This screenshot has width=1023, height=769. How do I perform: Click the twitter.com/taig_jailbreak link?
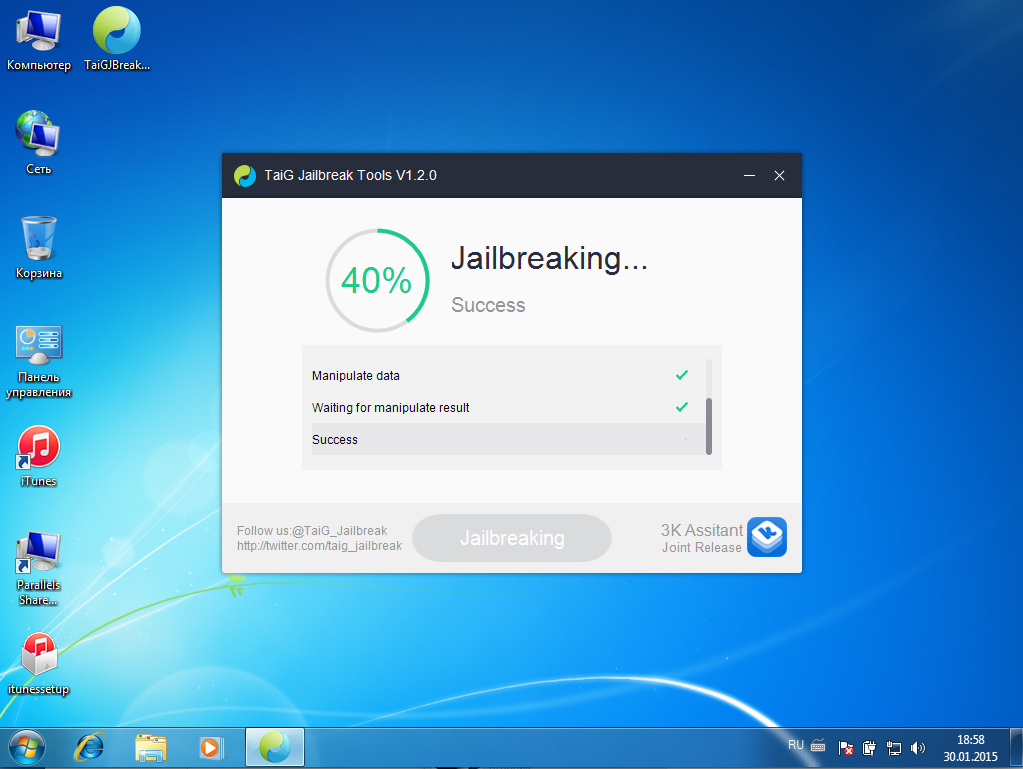tap(319, 546)
